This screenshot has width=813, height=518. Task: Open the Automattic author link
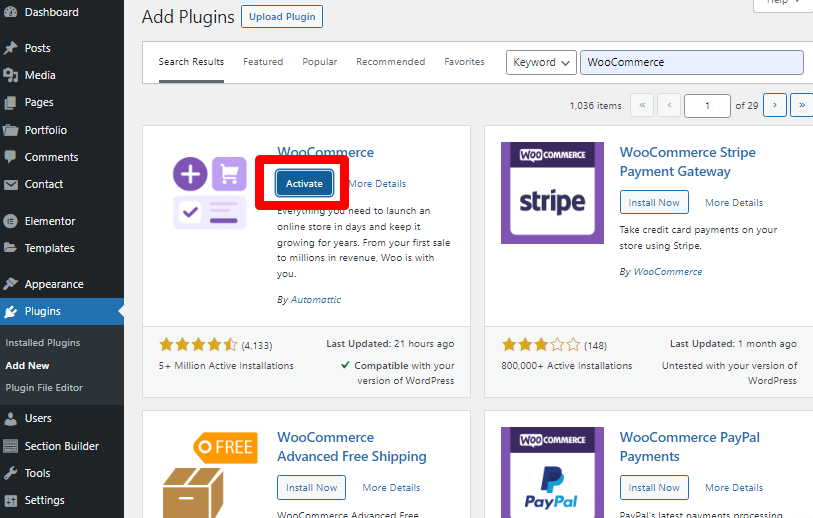(x=315, y=300)
